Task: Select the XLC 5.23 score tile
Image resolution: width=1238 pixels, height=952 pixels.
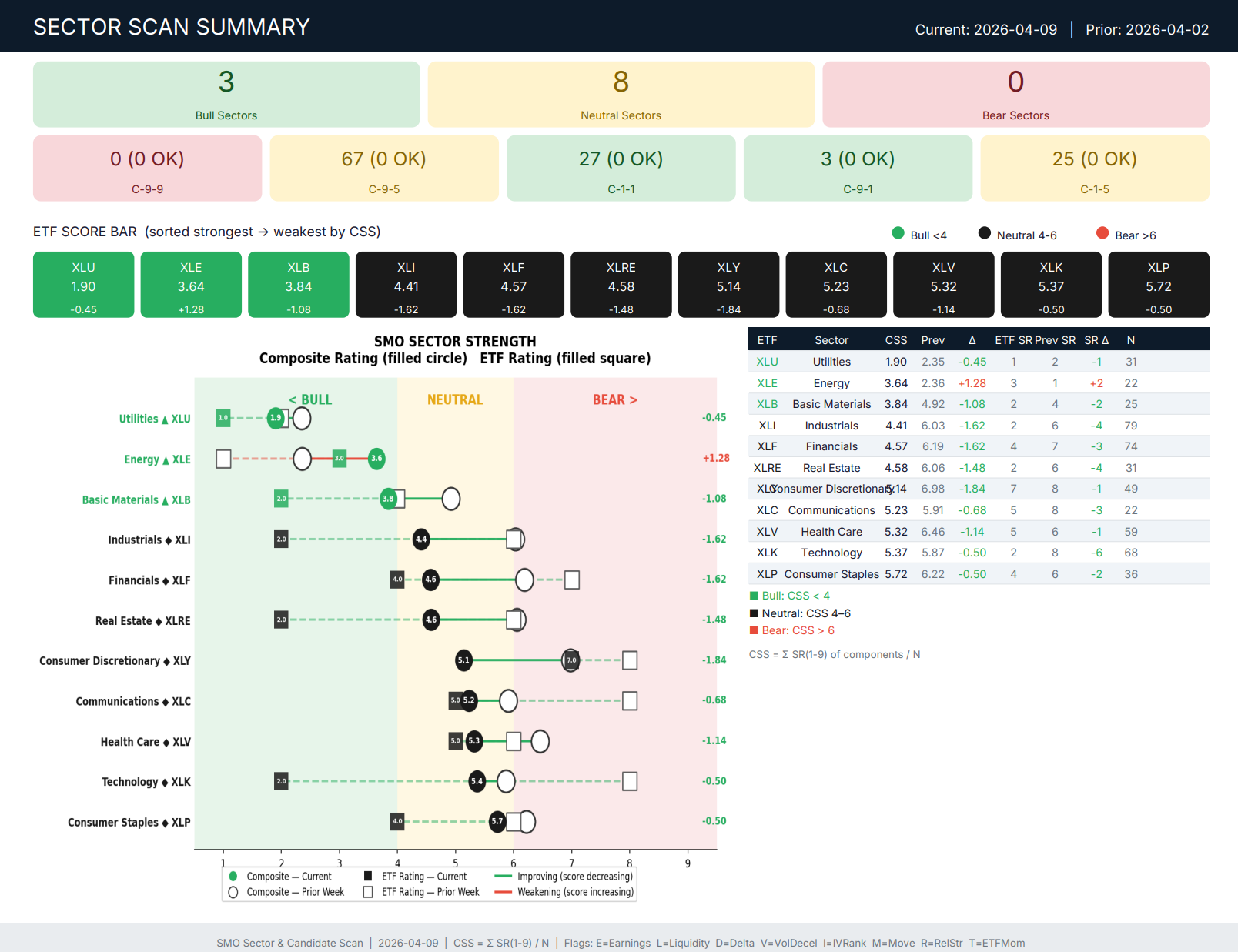Action: (836, 285)
